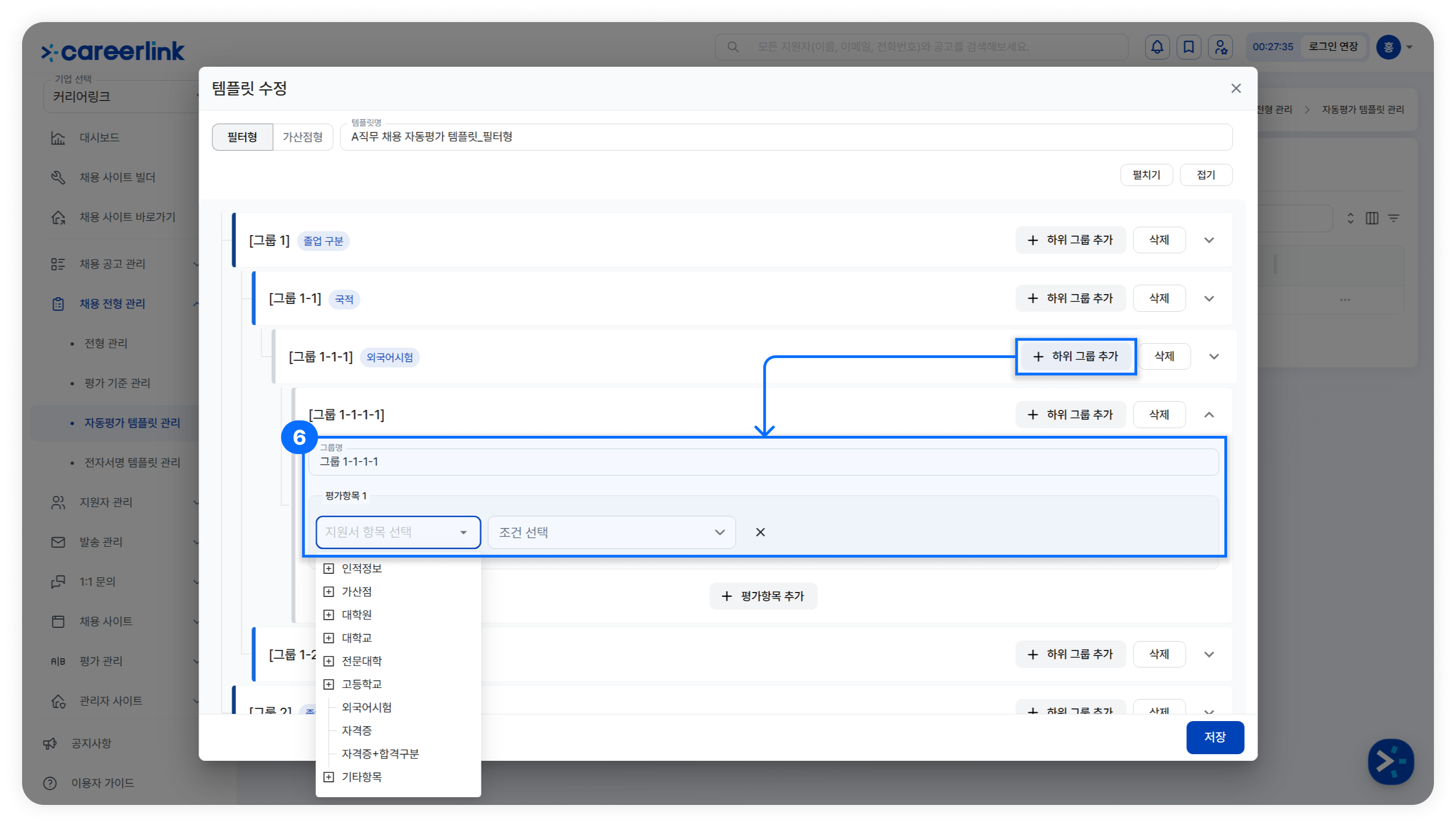Close the 템플릿 수정 dialog
The height and width of the screenshot is (827, 1456).
1235,88
